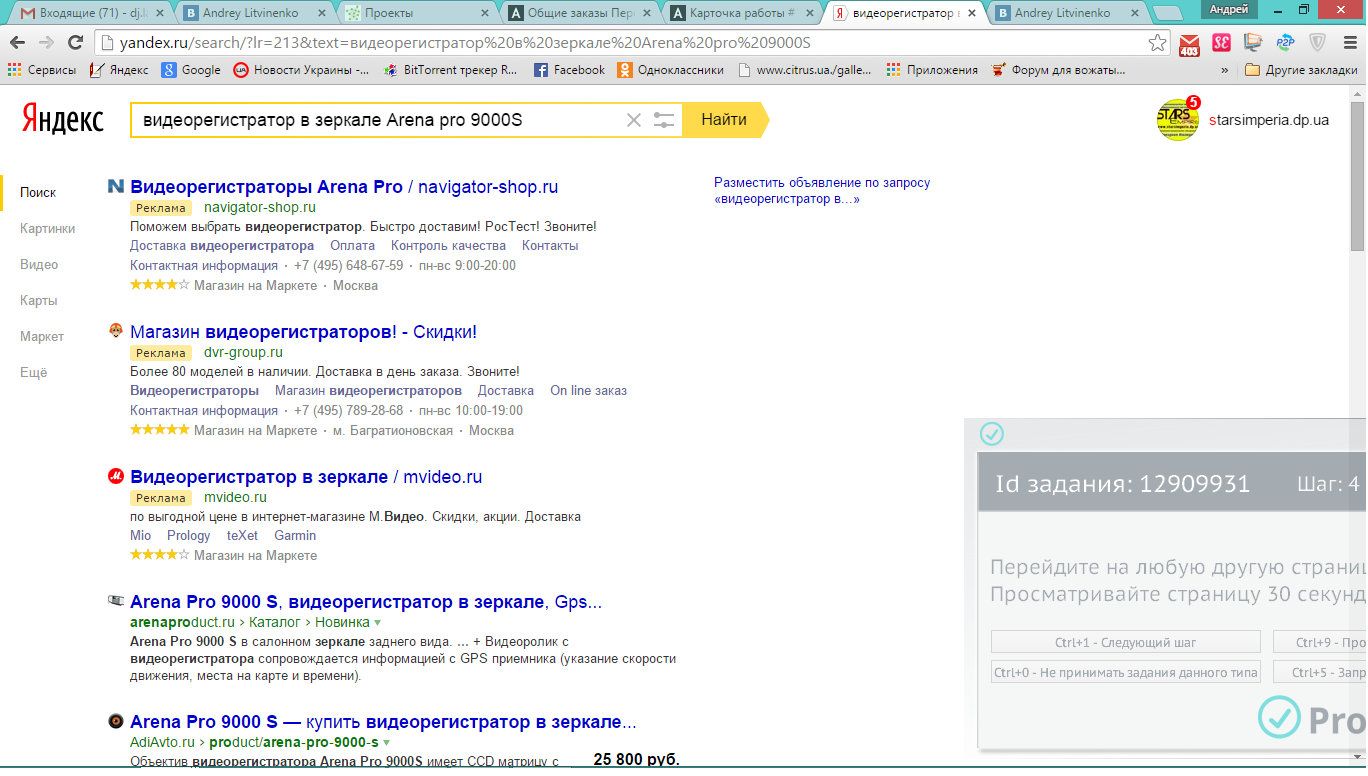Open Chrome menu hamburger icon
The image size is (1368, 776).
tap(1349, 43)
